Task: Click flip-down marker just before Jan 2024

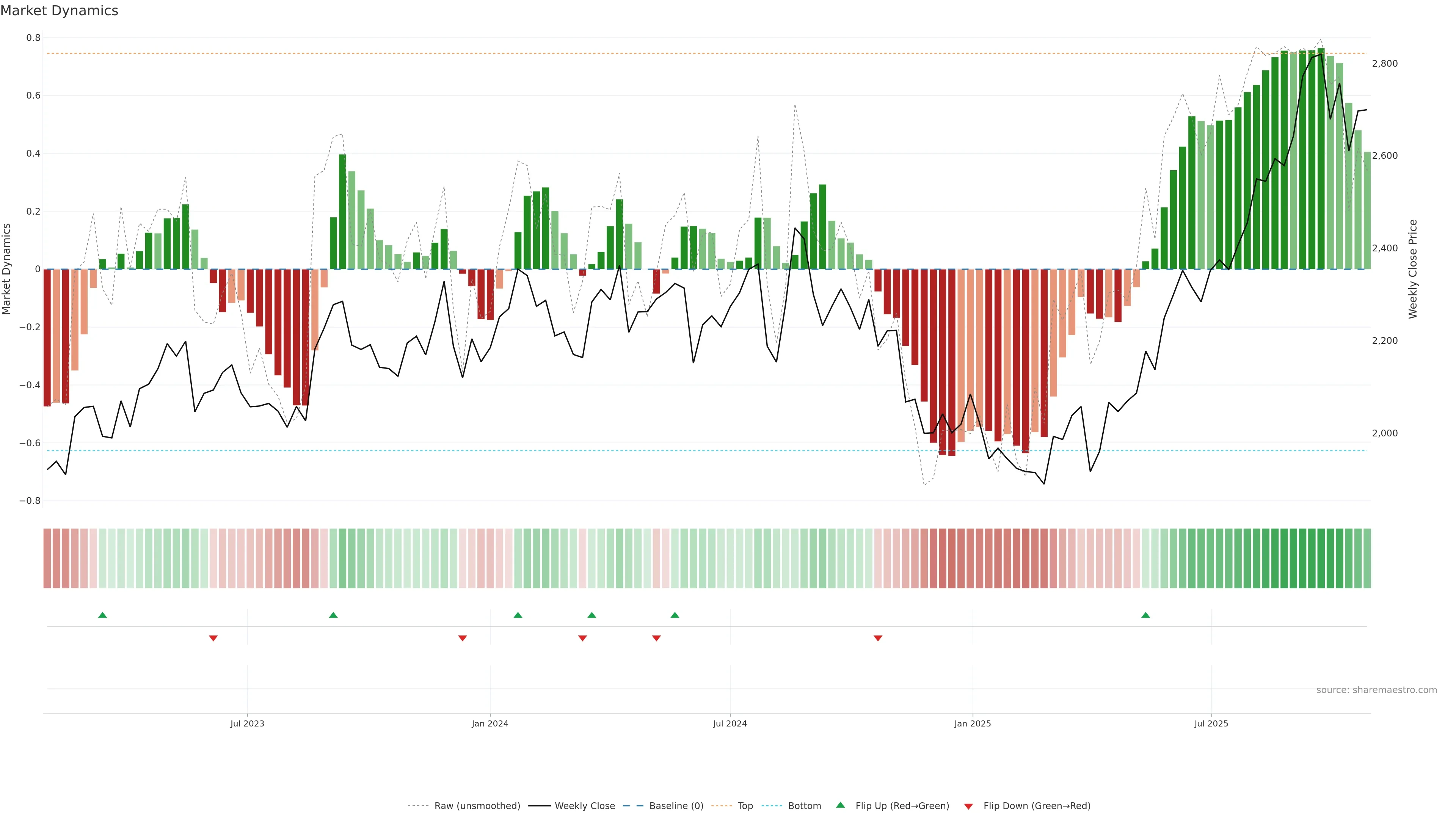Action: click(462, 638)
